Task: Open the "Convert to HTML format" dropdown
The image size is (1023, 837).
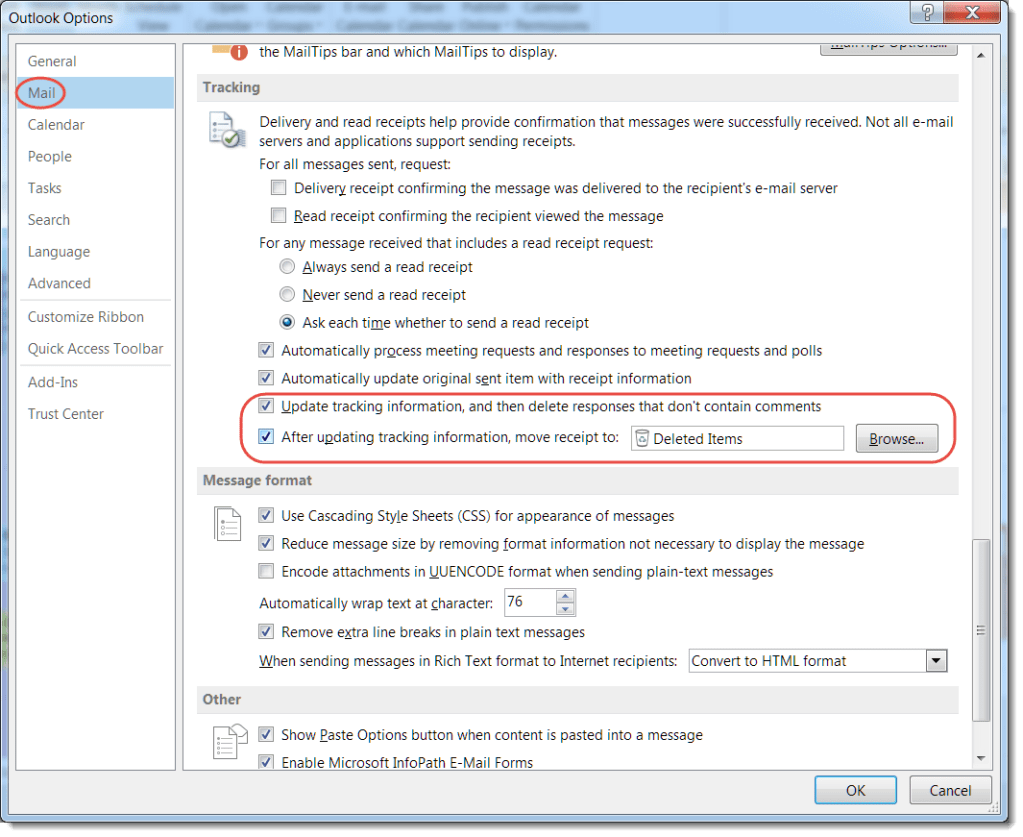Action: tap(935, 660)
